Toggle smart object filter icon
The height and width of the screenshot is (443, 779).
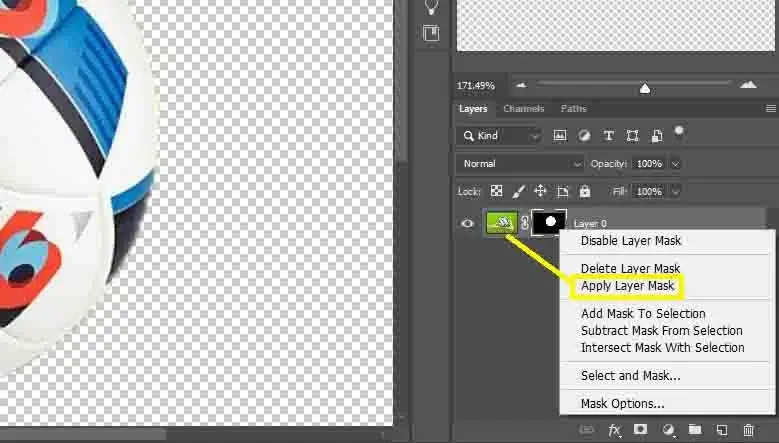pos(657,136)
